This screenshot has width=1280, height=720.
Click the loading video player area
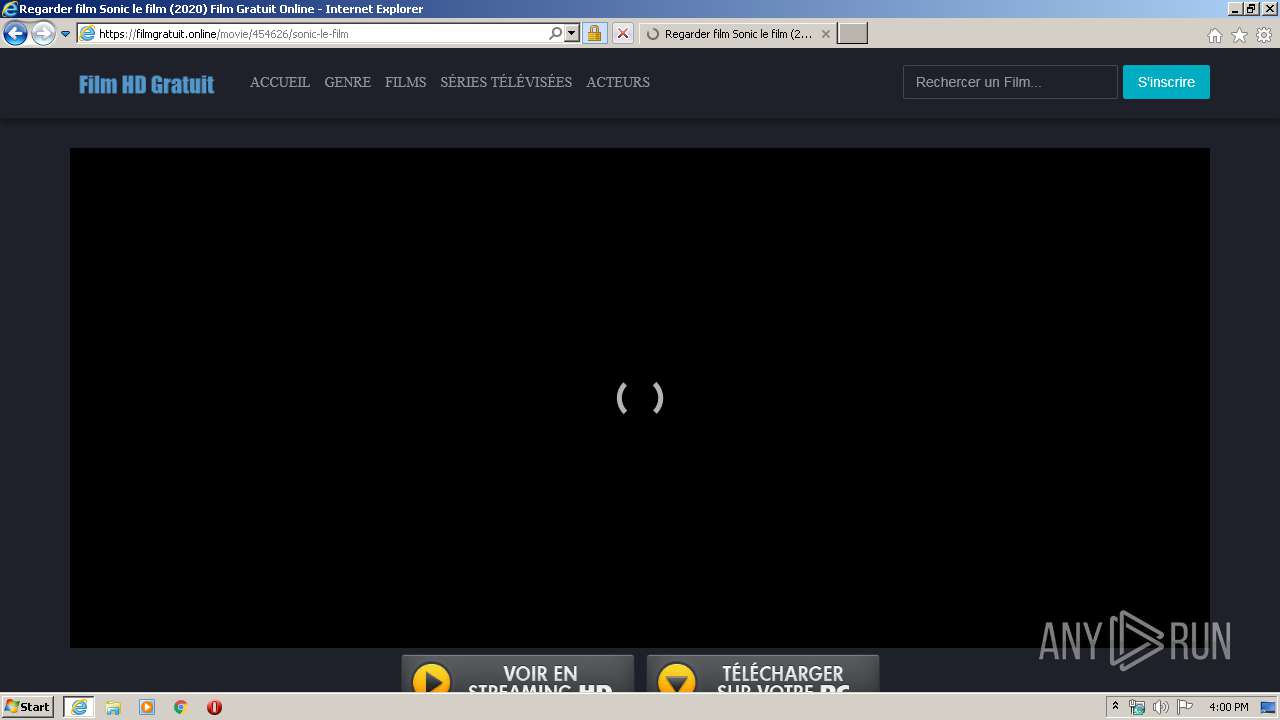pos(639,398)
